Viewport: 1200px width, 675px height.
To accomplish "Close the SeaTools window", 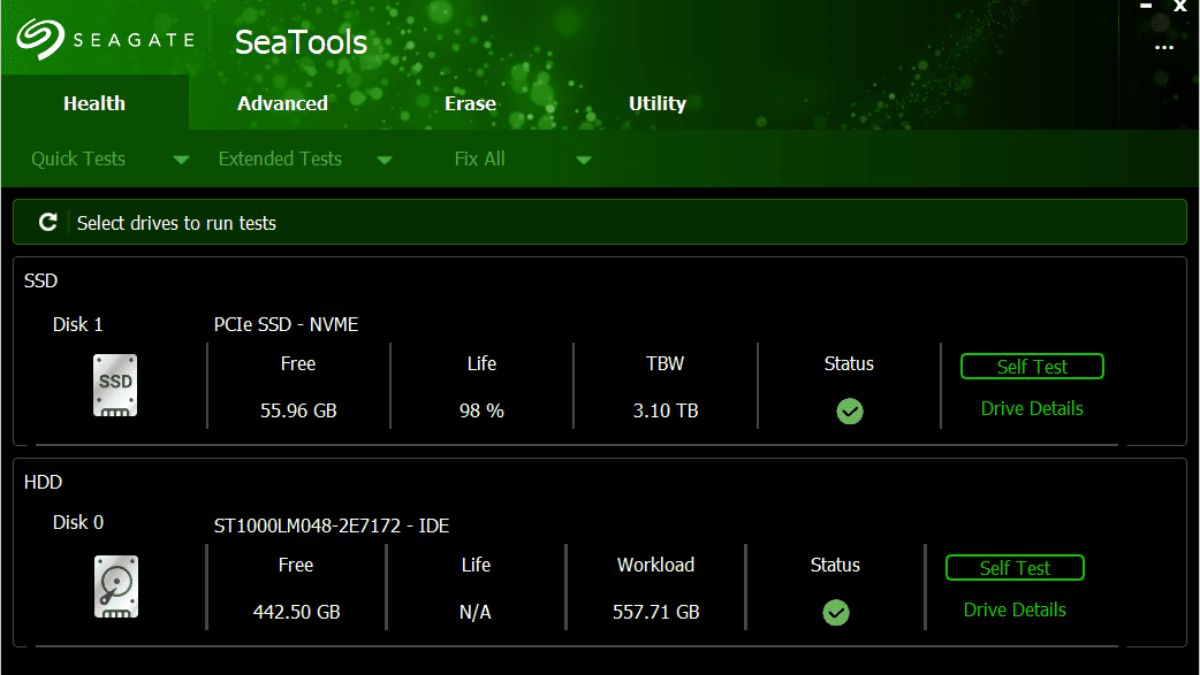I will (x=1180, y=7).
